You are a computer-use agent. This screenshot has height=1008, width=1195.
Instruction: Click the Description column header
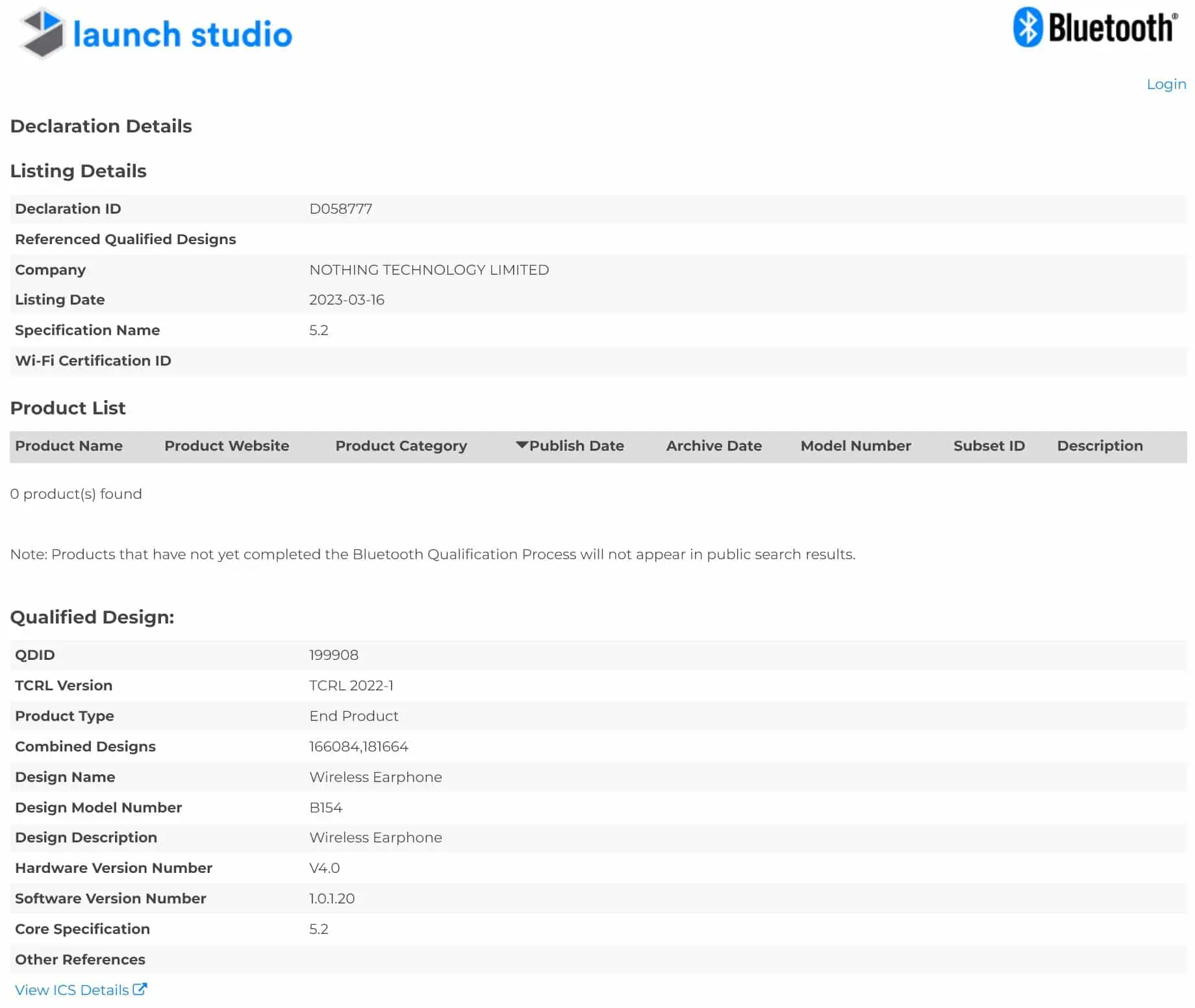[x=1100, y=446]
